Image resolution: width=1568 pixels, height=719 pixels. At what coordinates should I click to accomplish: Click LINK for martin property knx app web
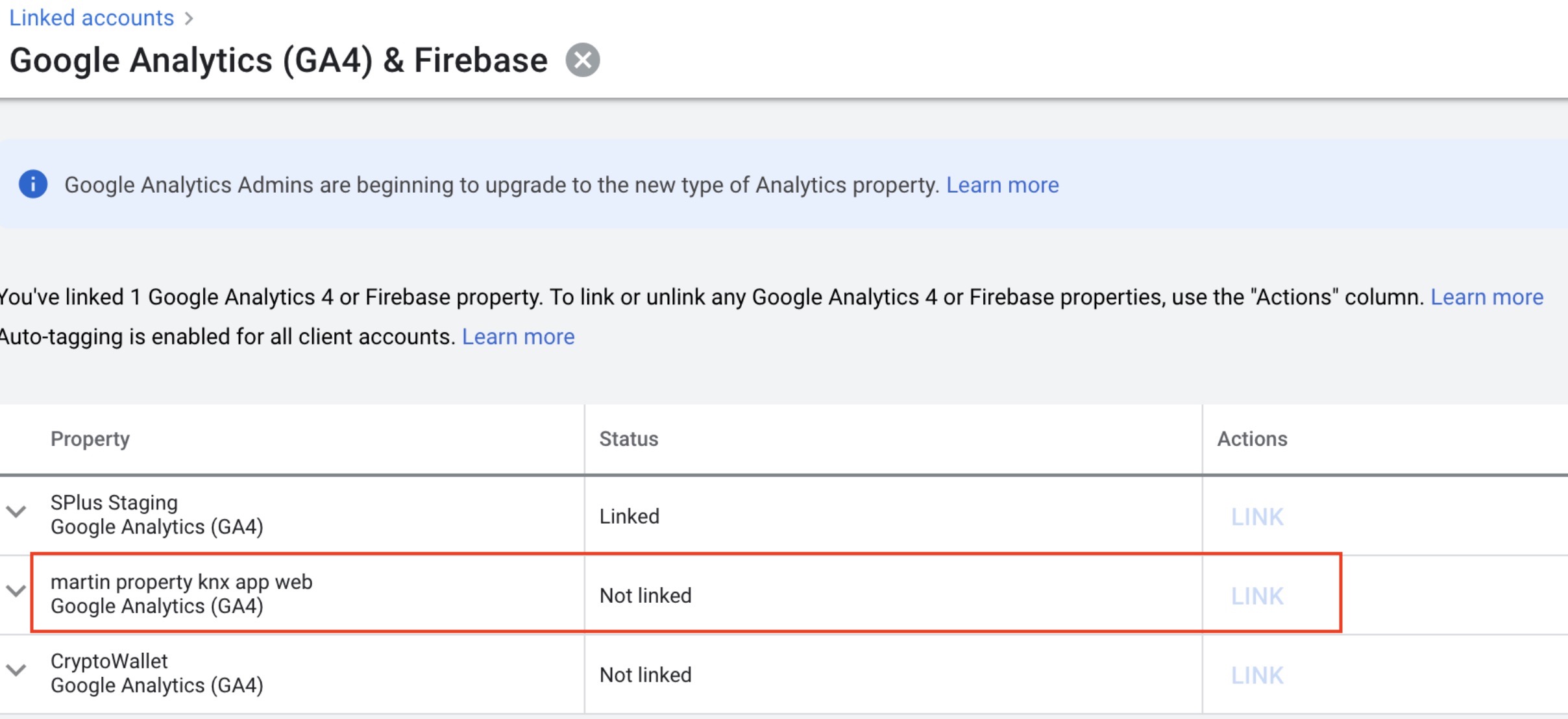(x=1257, y=596)
